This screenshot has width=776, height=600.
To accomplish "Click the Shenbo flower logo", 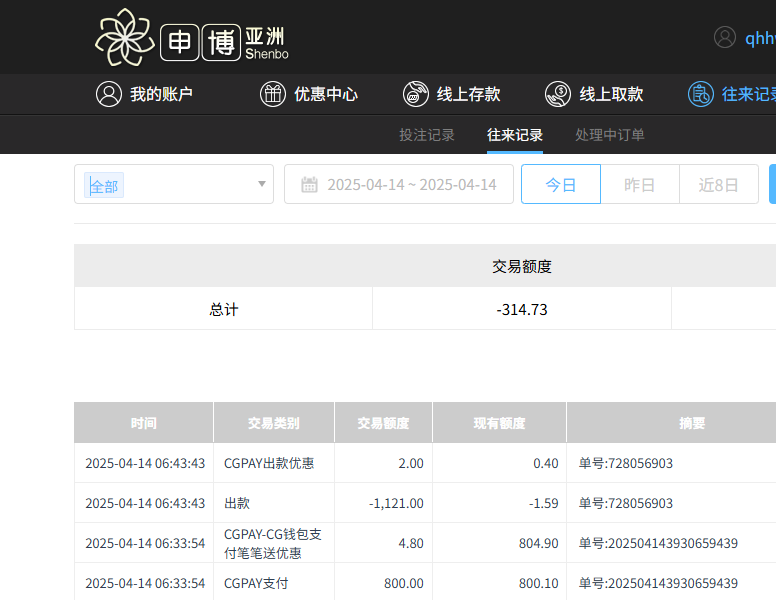I will tap(125, 37).
